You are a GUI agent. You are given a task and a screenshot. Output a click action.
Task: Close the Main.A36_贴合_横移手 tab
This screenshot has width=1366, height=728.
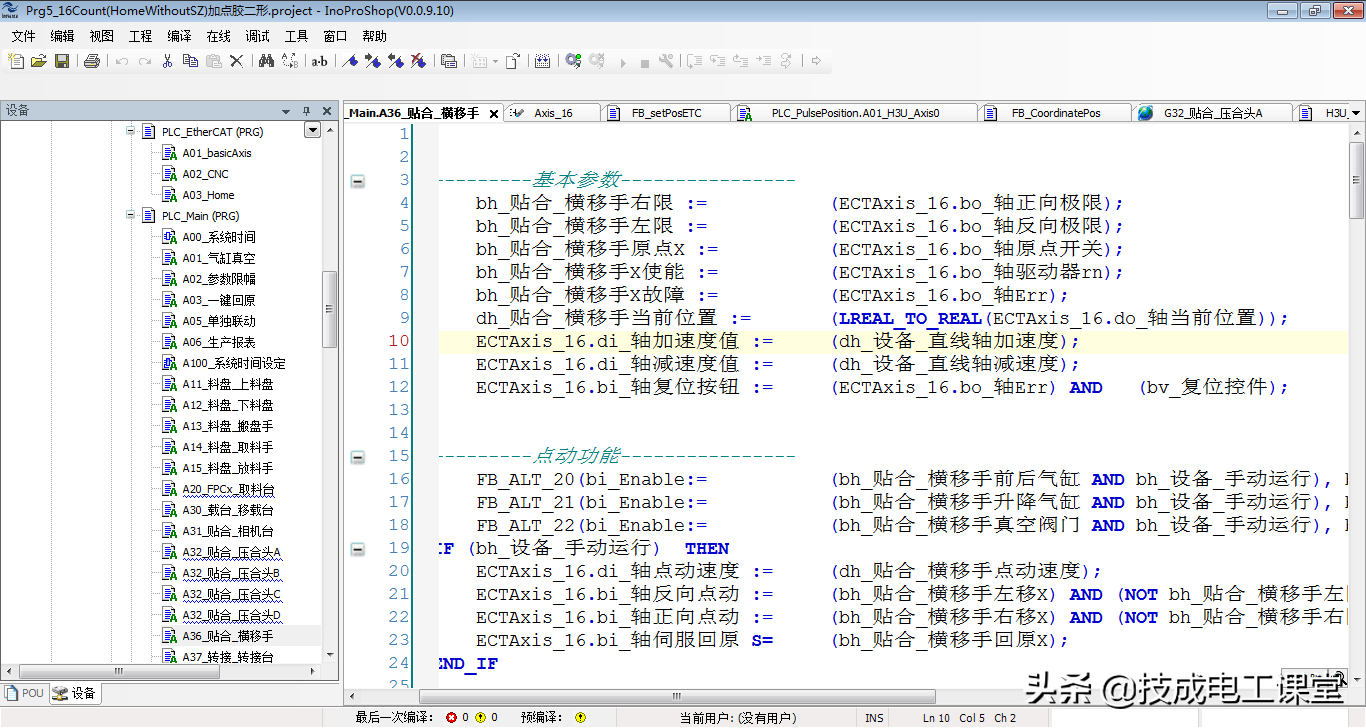(x=494, y=114)
